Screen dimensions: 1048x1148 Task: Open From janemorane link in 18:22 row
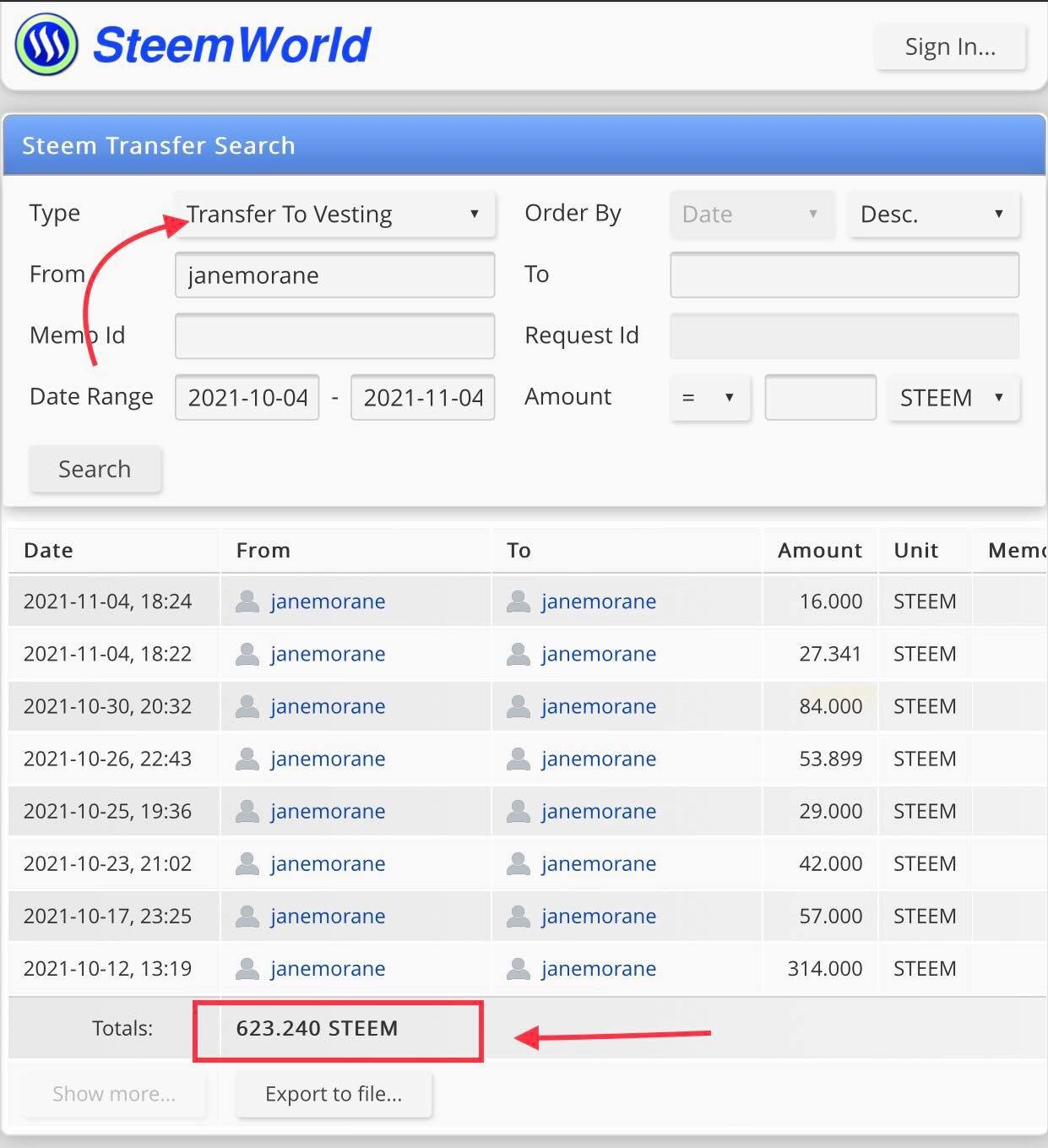(x=328, y=654)
